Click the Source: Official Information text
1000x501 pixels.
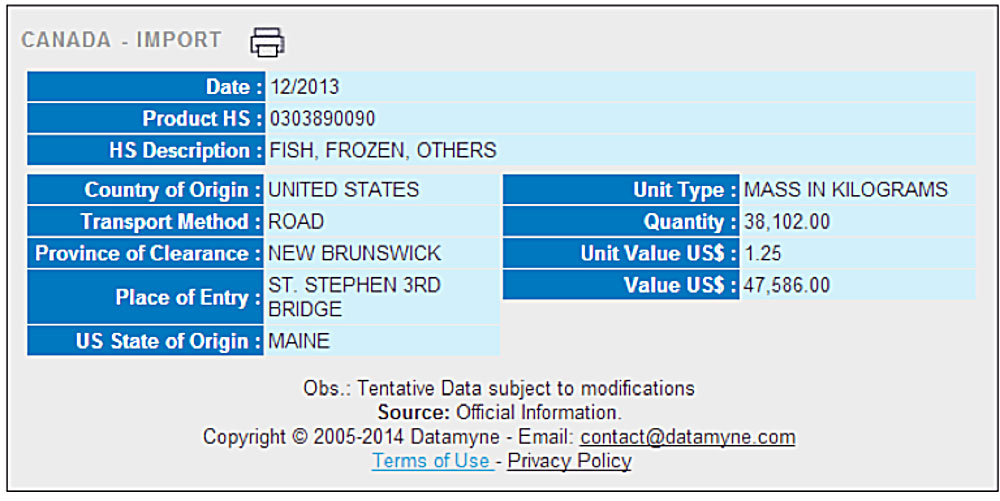tap(499, 412)
